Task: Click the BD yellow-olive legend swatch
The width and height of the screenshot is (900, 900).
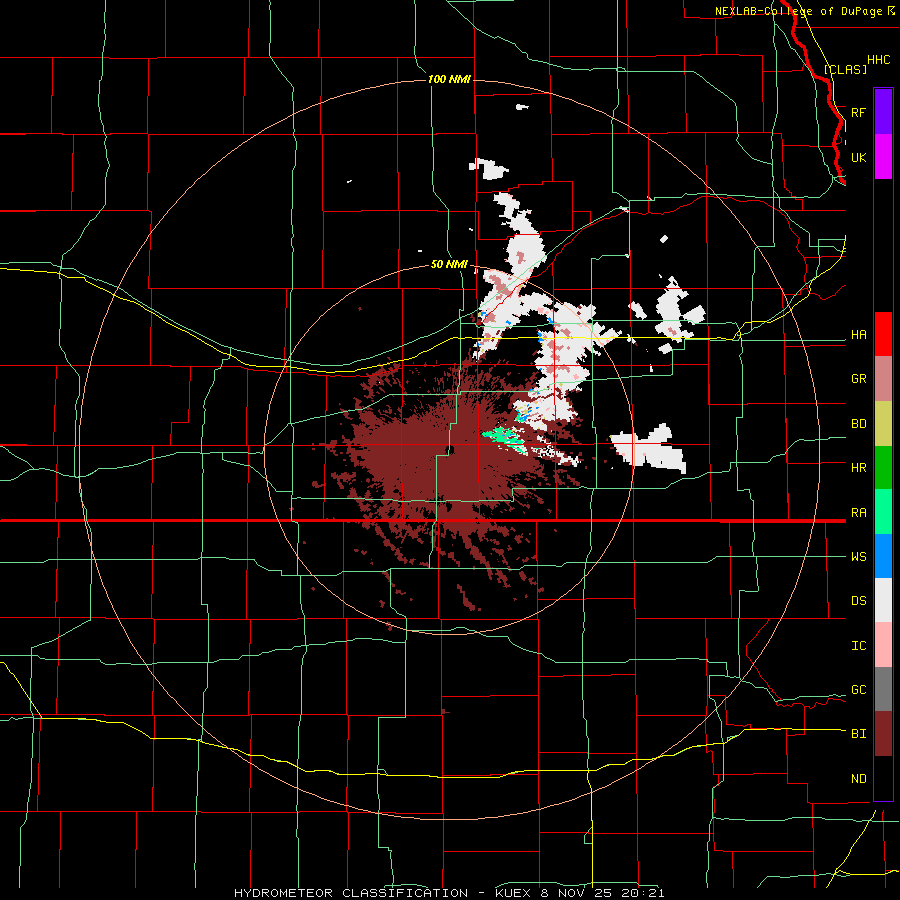Action: (883, 424)
